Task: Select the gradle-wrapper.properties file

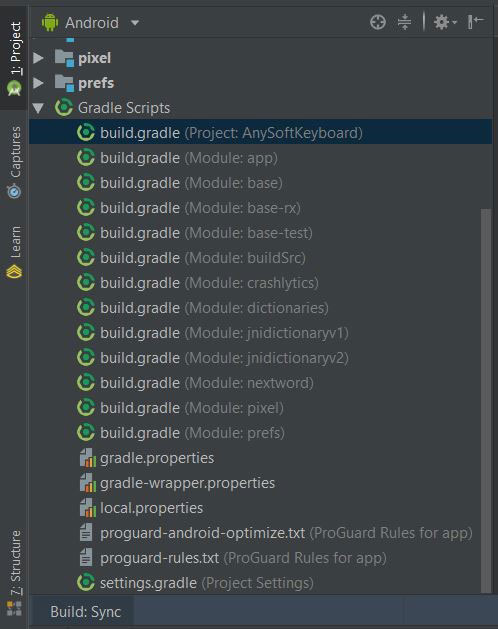Action: tap(187, 483)
